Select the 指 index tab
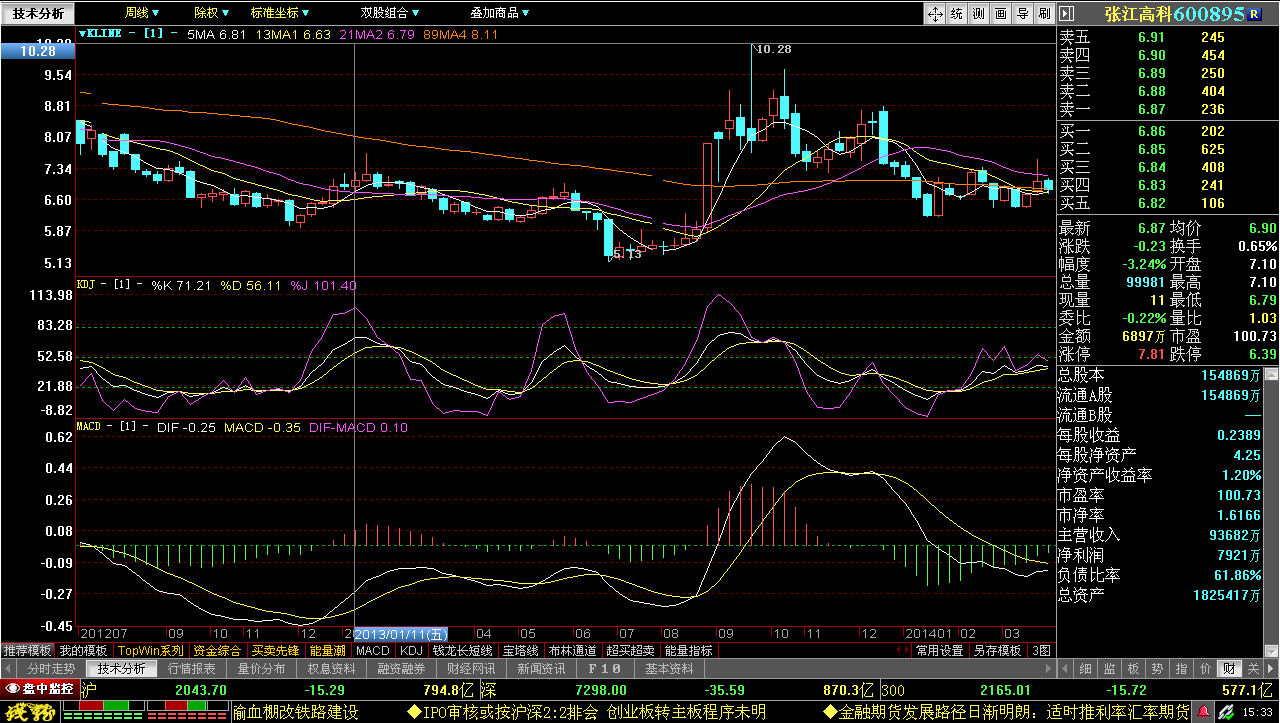The image size is (1280, 723). [x=1181, y=669]
